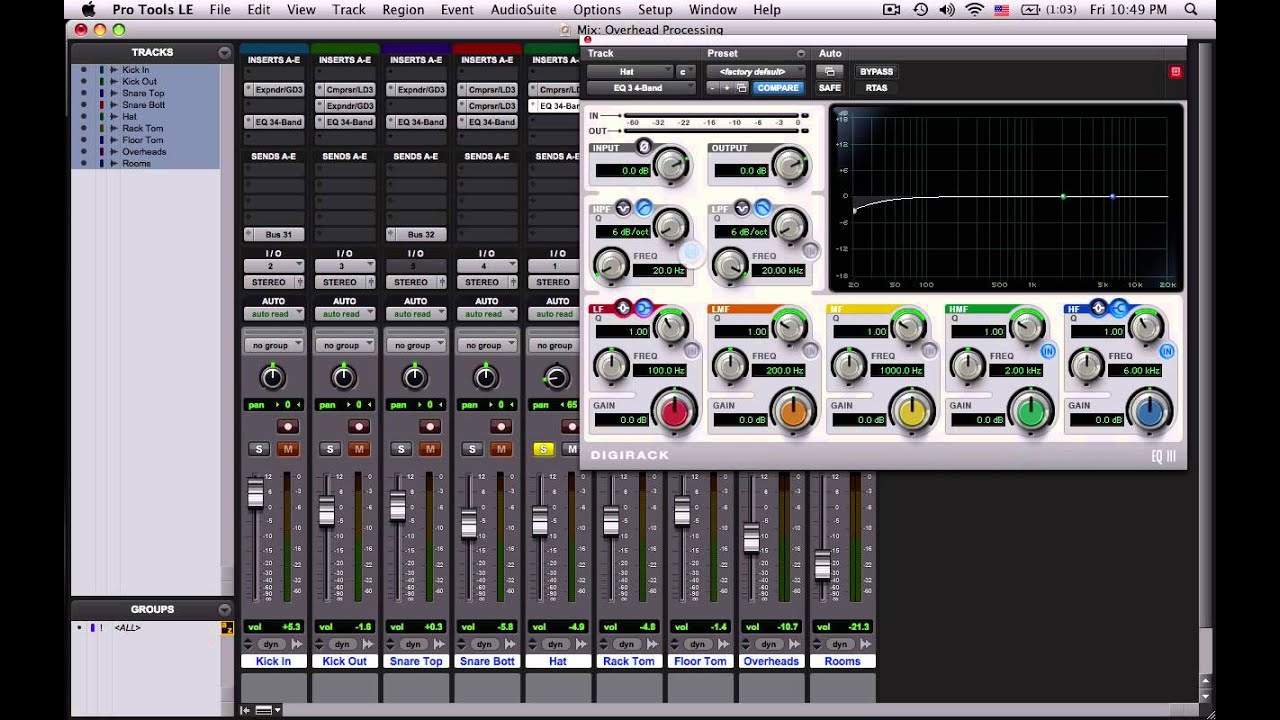Select the HPF high-pass curve icon
Image resolution: width=1280 pixels, height=720 pixels.
point(644,208)
